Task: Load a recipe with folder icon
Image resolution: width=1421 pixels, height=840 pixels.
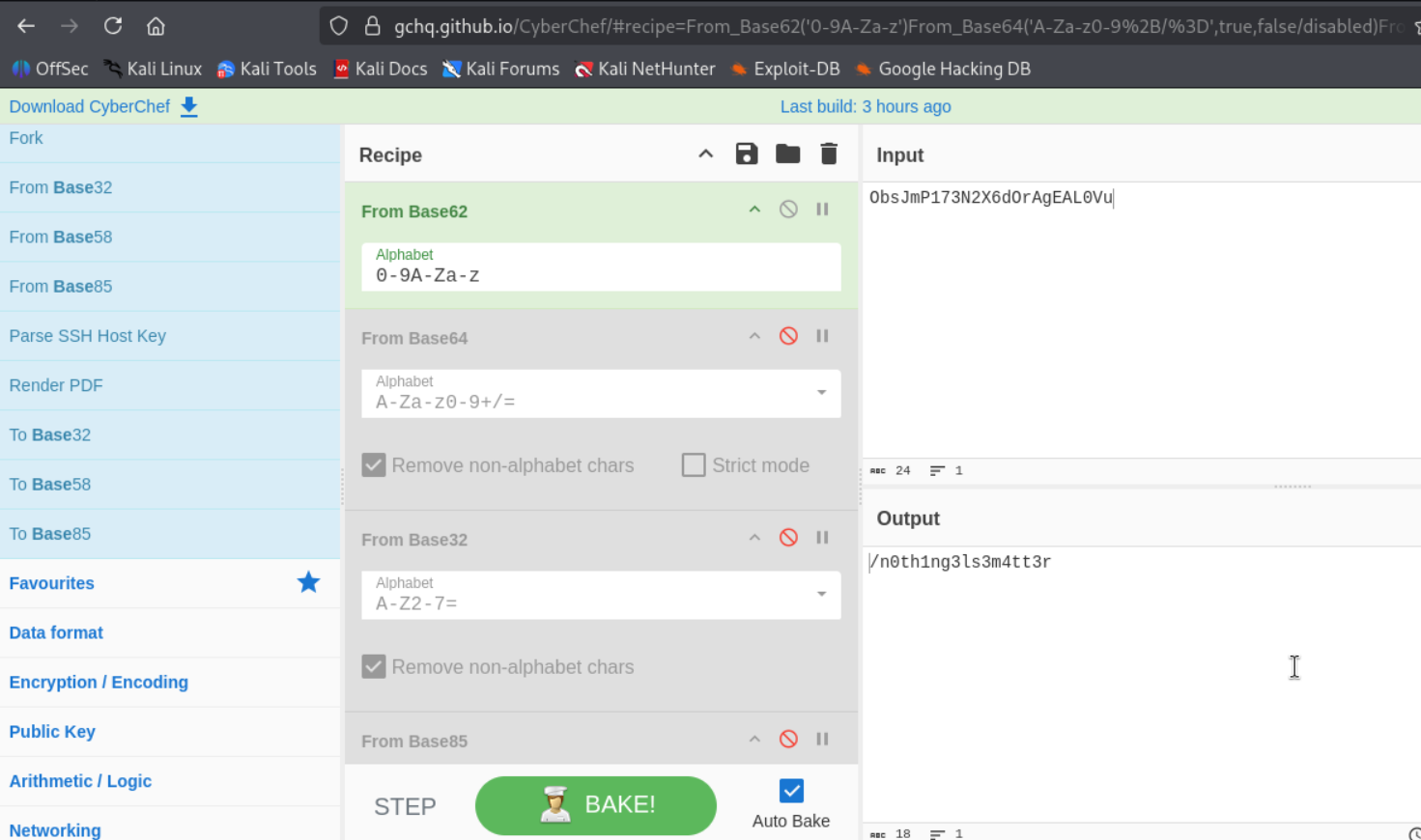Action: coord(788,154)
